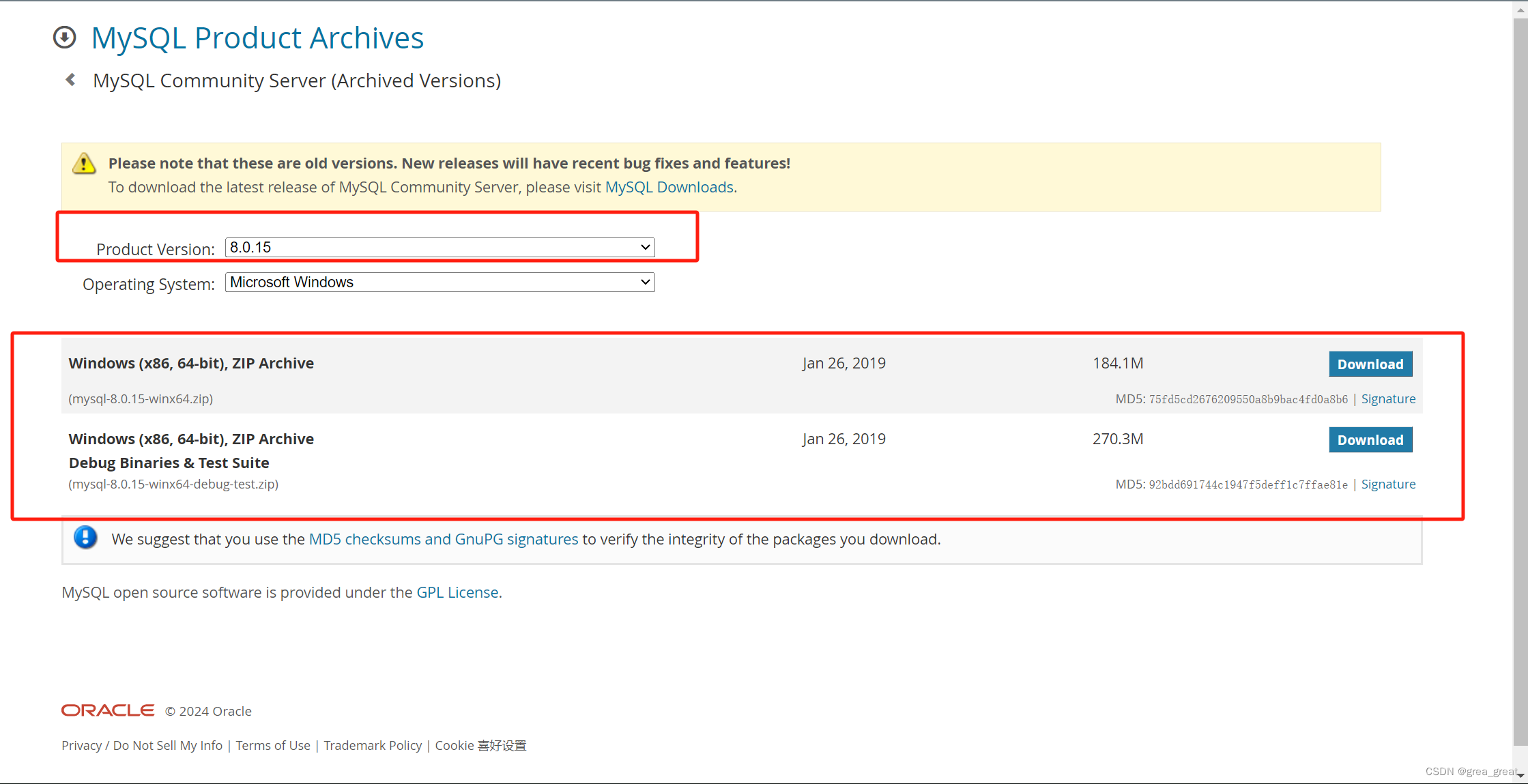Download the Debug Binaries & Test Suite zip
Viewport: 1528px width, 784px height.
pyautogui.click(x=1370, y=440)
